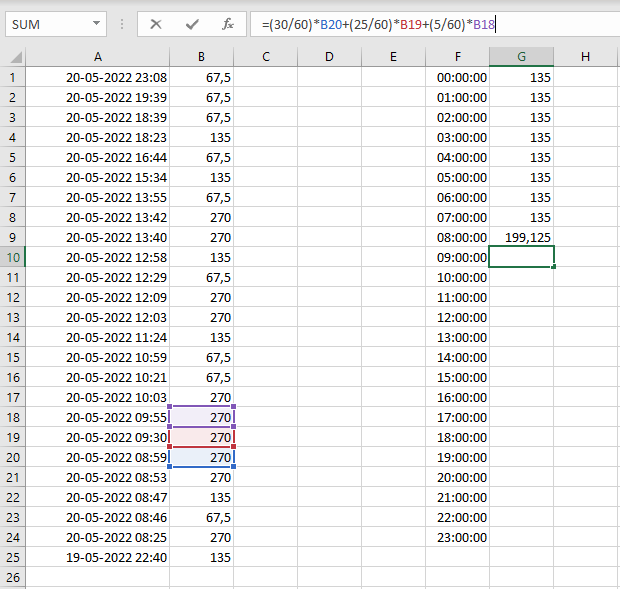Viewport: 620px width, 589px height.
Task: Cancel the formula entry with the X icon
Action: (156, 25)
